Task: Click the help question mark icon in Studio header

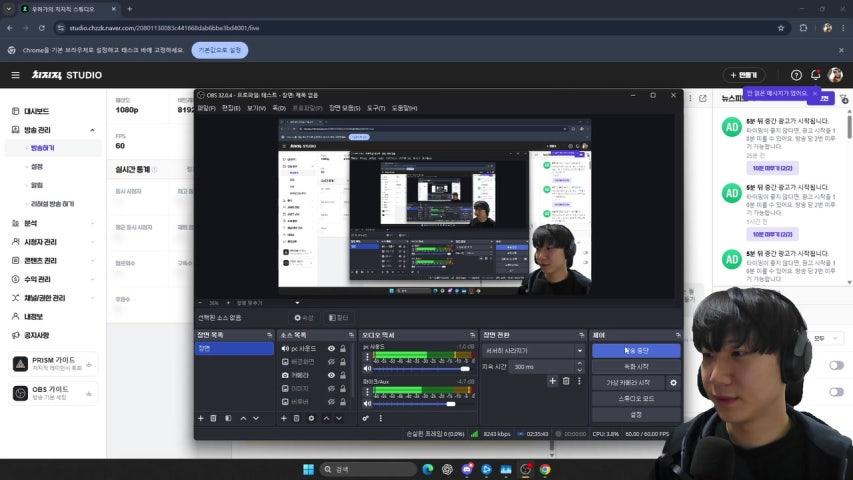Action: point(796,75)
